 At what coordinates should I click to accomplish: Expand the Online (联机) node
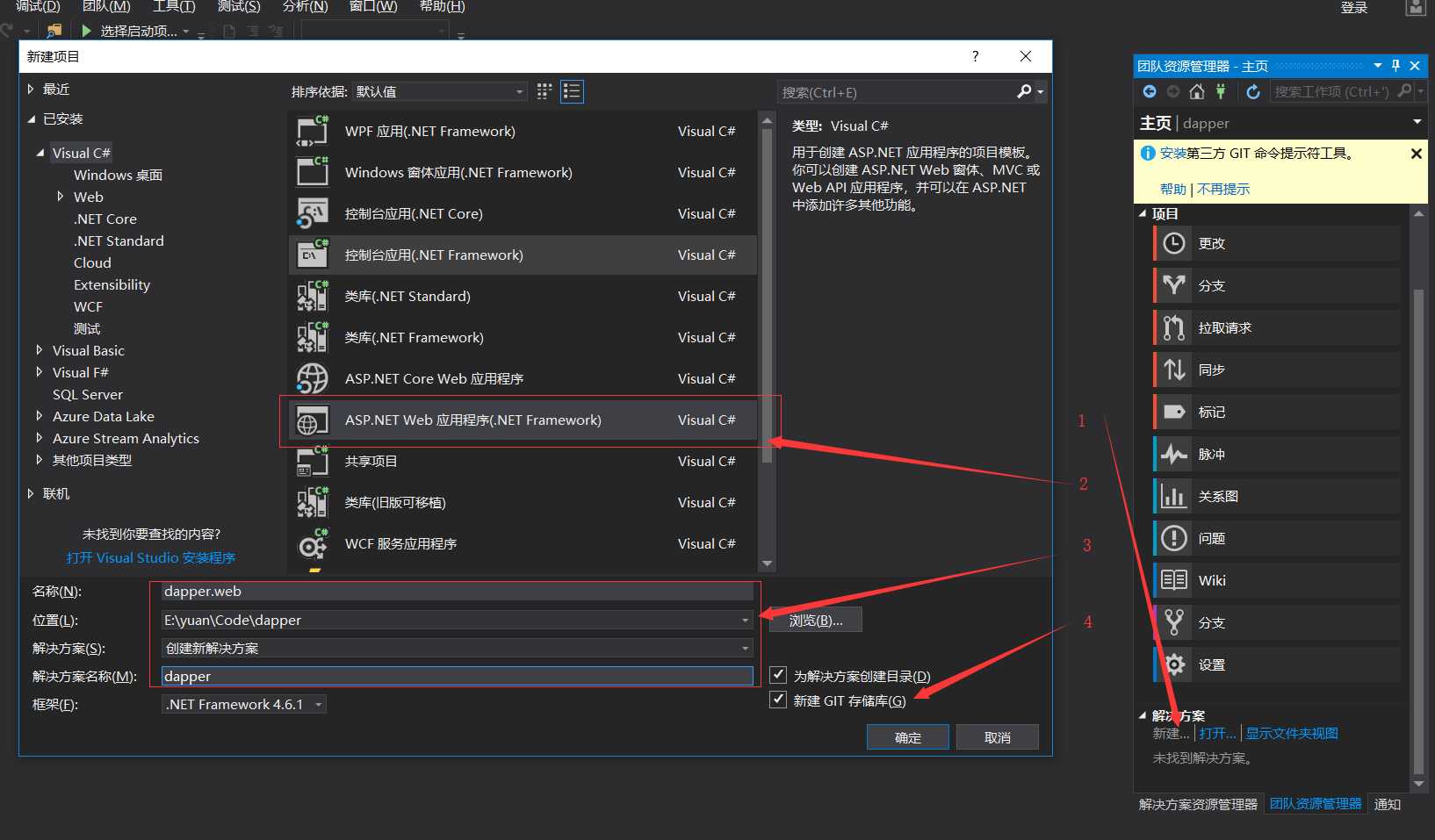click(x=31, y=493)
